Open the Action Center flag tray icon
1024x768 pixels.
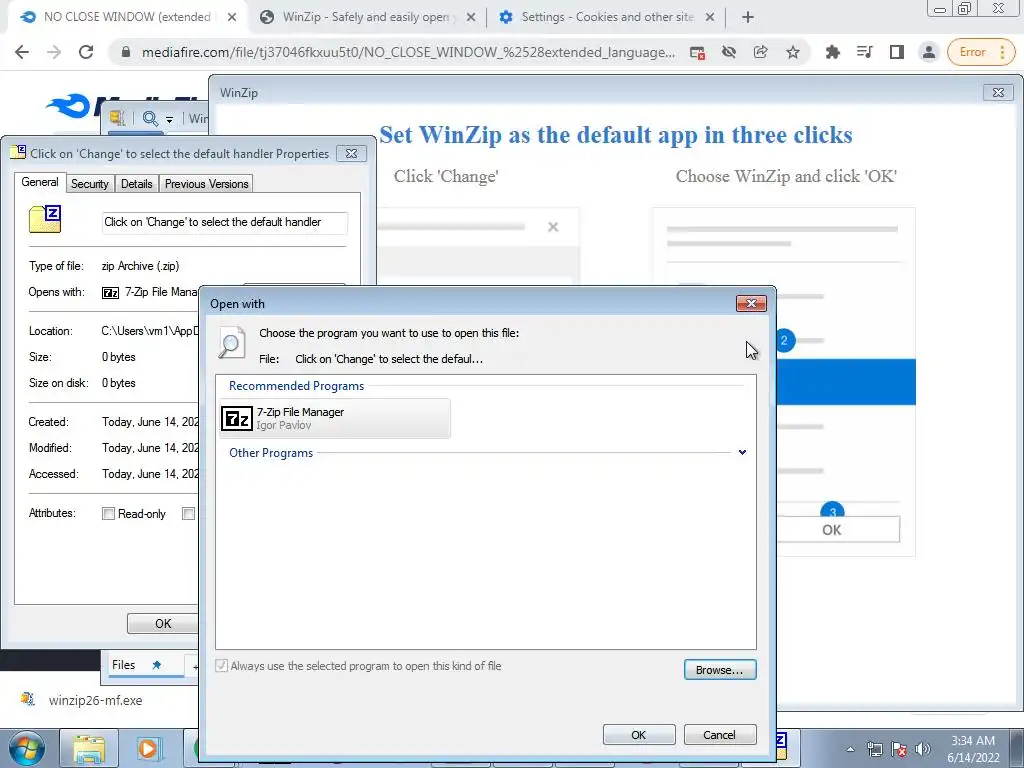(x=899, y=749)
